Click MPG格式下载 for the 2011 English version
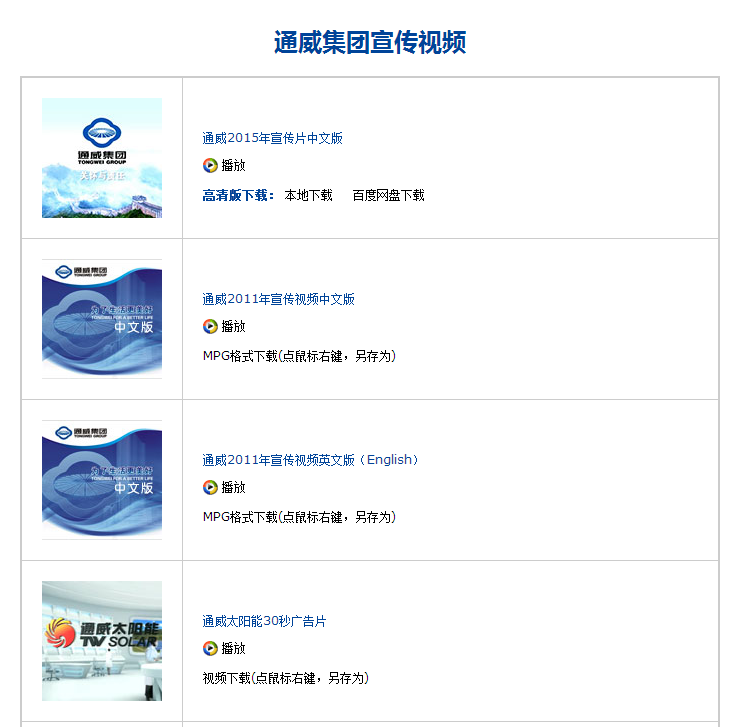The image size is (739, 727). pos(299,517)
